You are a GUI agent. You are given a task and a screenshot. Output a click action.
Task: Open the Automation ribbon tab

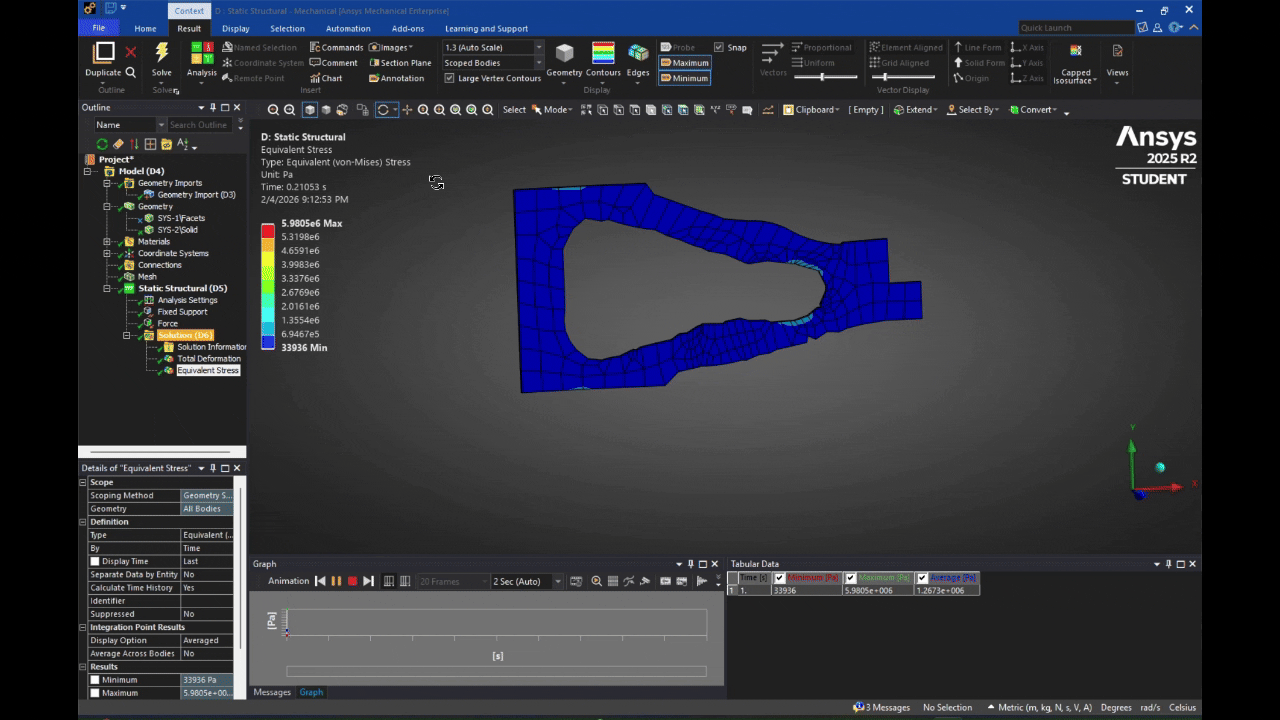[x=348, y=29]
